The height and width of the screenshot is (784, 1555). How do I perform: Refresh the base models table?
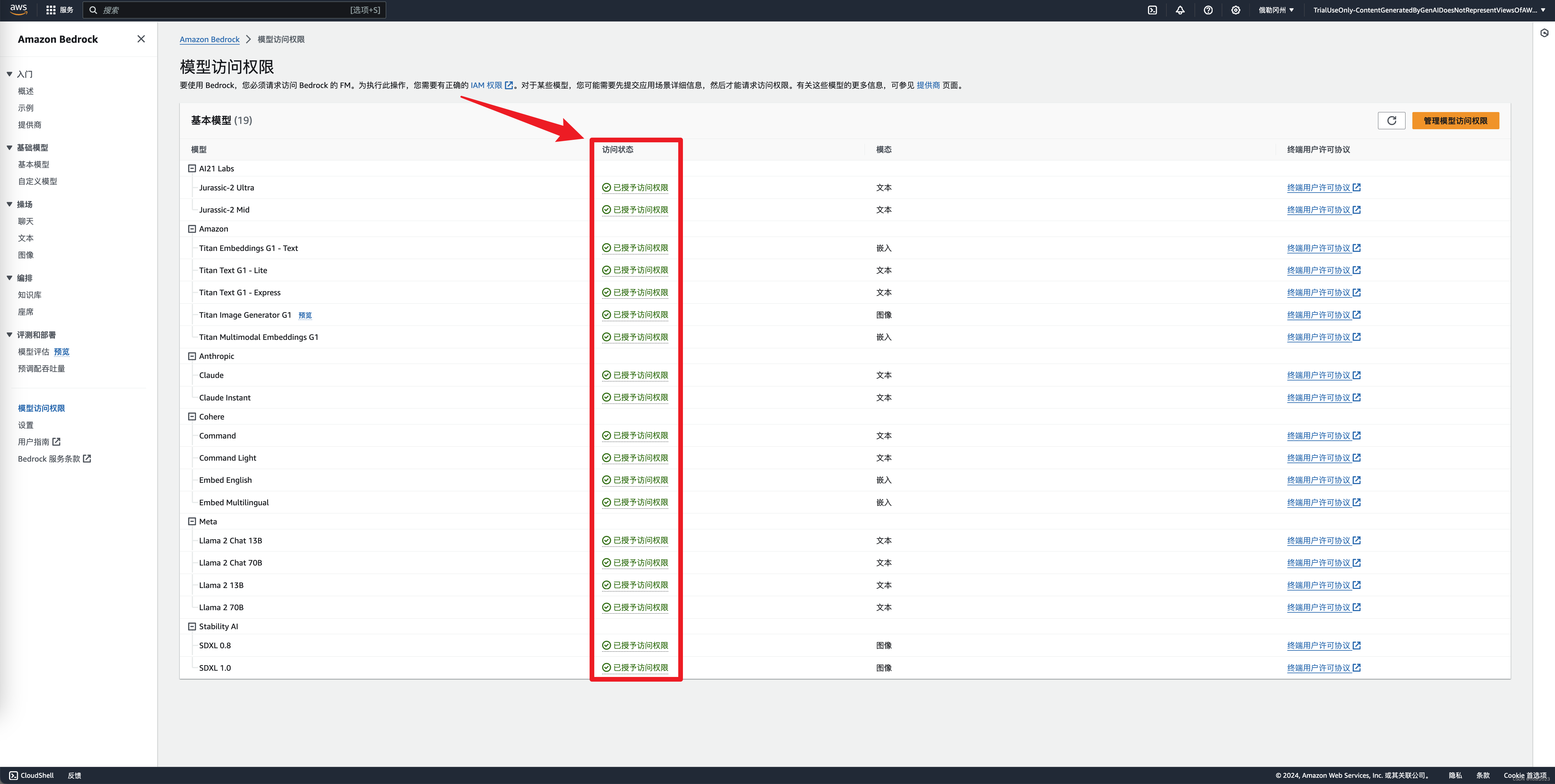[1391, 120]
